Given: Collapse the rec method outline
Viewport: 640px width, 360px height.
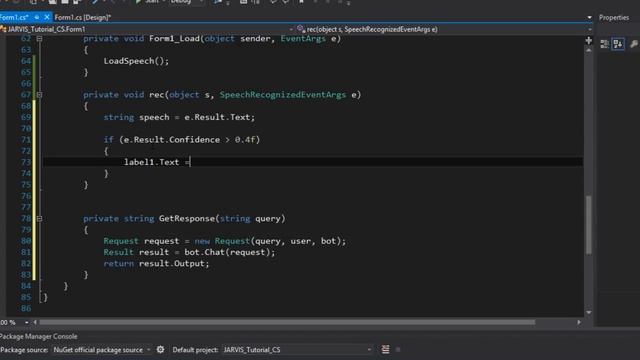Looking at the screenshot, I should 40,95.
